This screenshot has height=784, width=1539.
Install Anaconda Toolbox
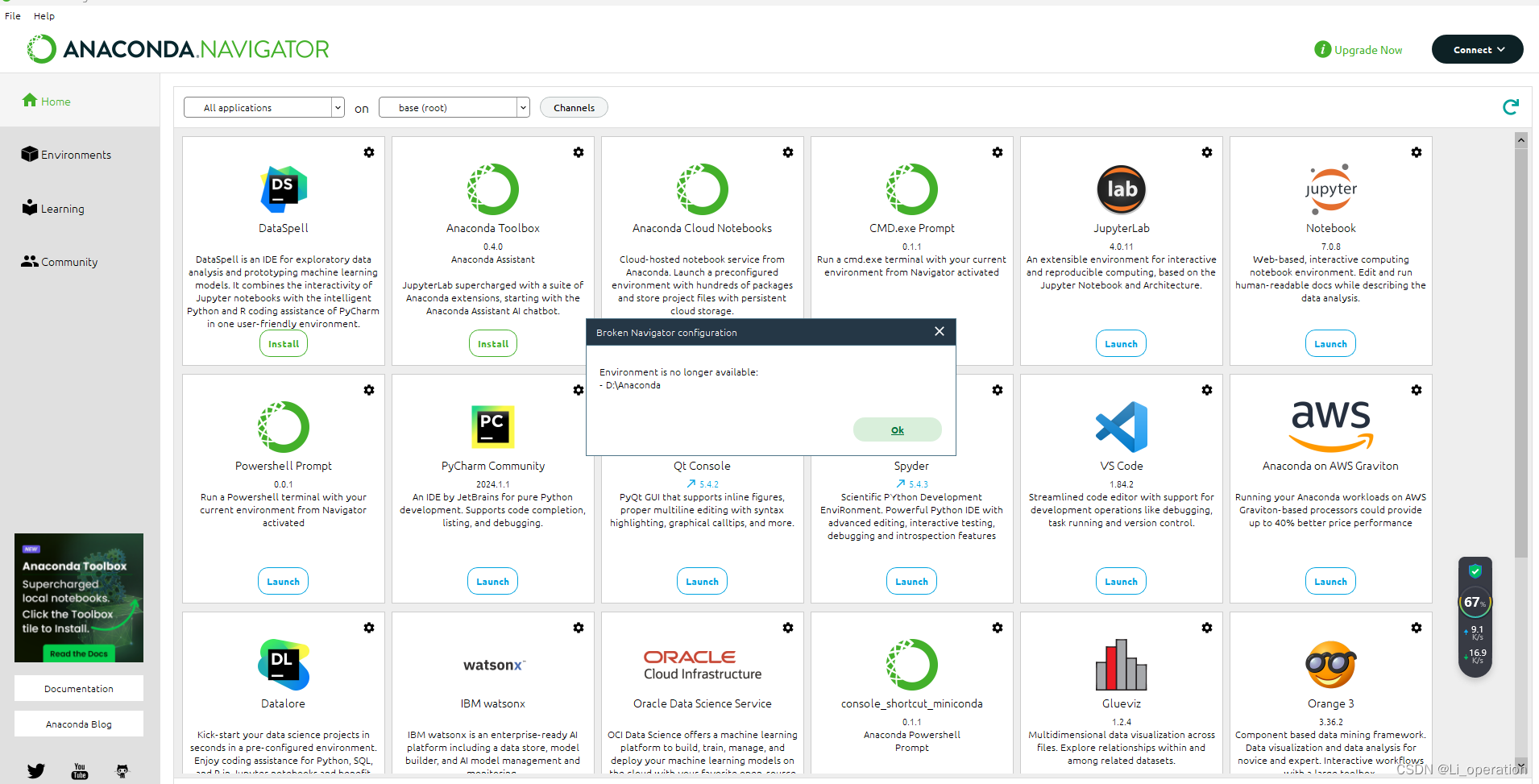tap(493, 344)
